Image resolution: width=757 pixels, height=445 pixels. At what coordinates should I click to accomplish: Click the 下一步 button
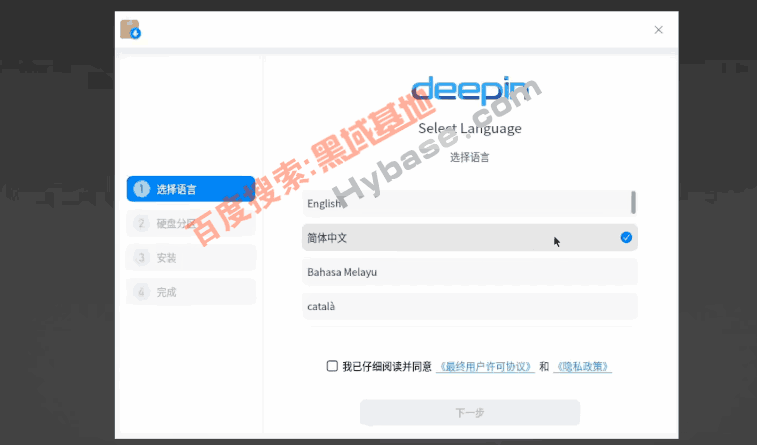point(470,413)
